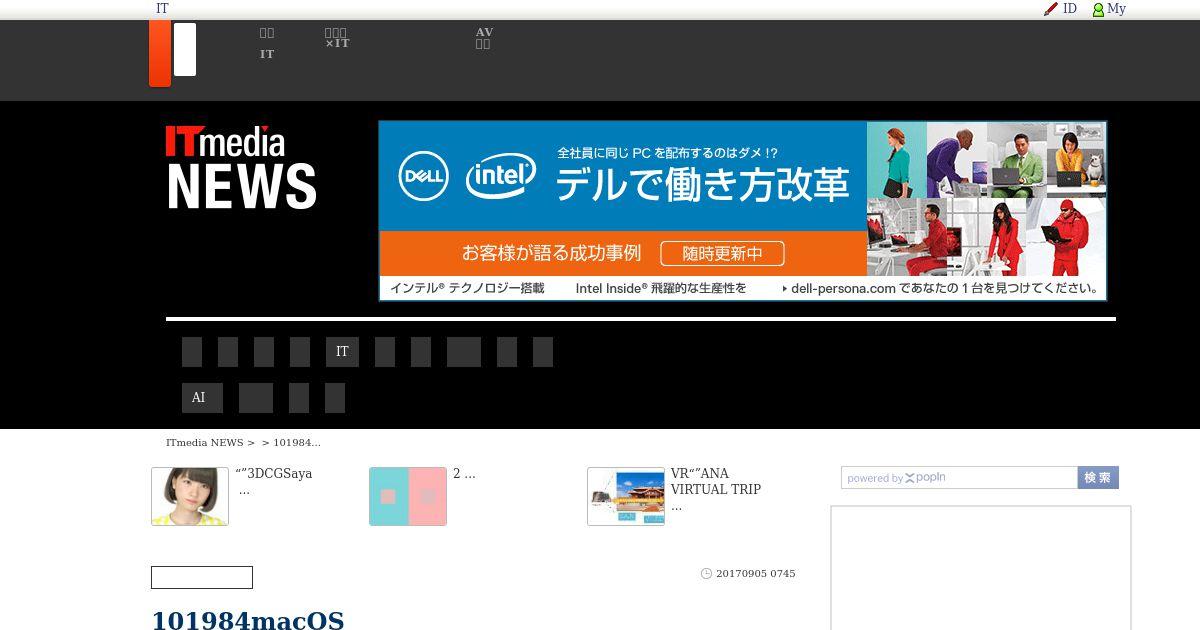Viewport: 1200px width, 630px height.
Task: Open the teal and pink thumbnail
Action: [x=408, y=496]
